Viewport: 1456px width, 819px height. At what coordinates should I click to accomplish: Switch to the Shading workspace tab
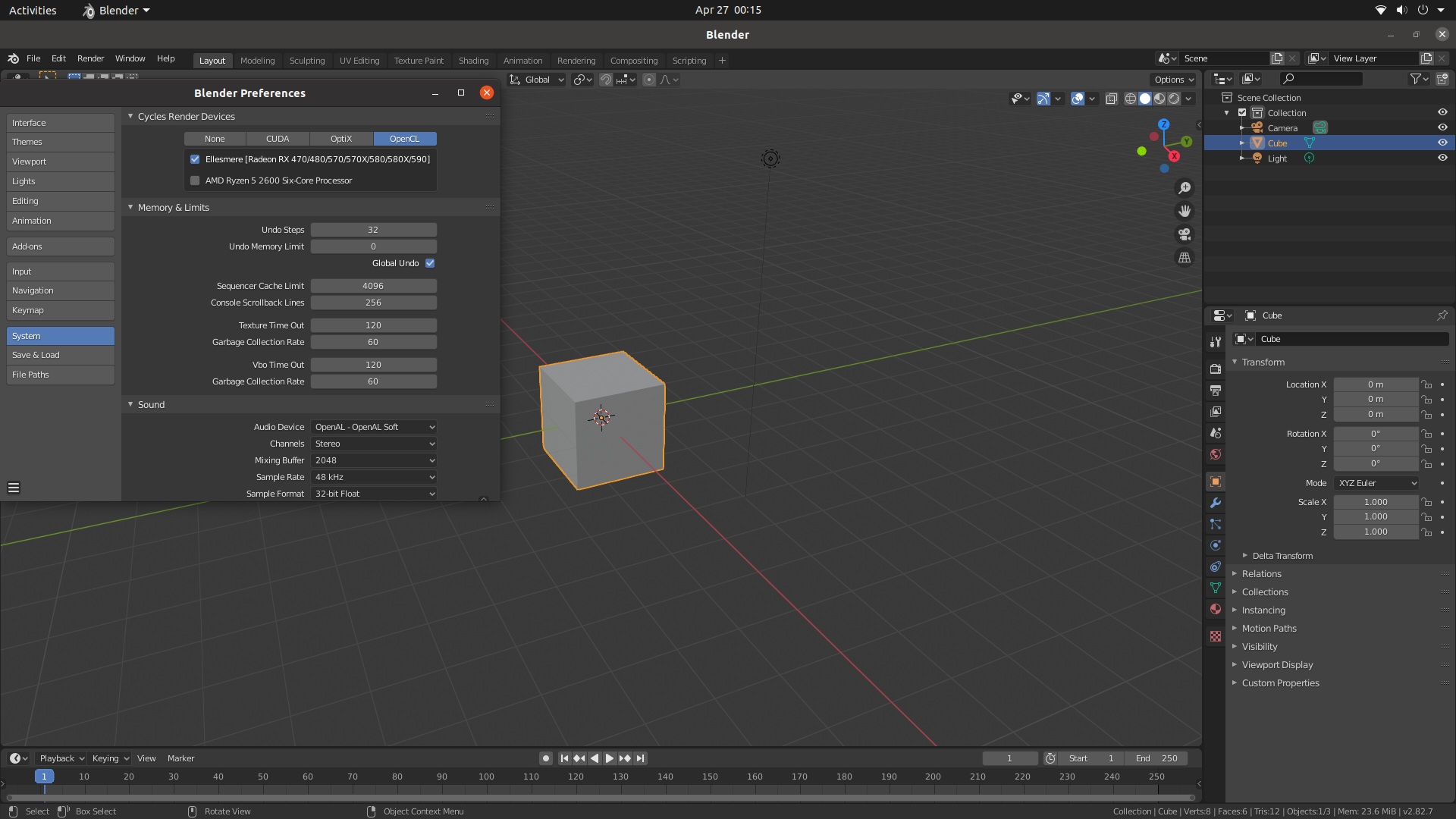(x=473, y=61)
